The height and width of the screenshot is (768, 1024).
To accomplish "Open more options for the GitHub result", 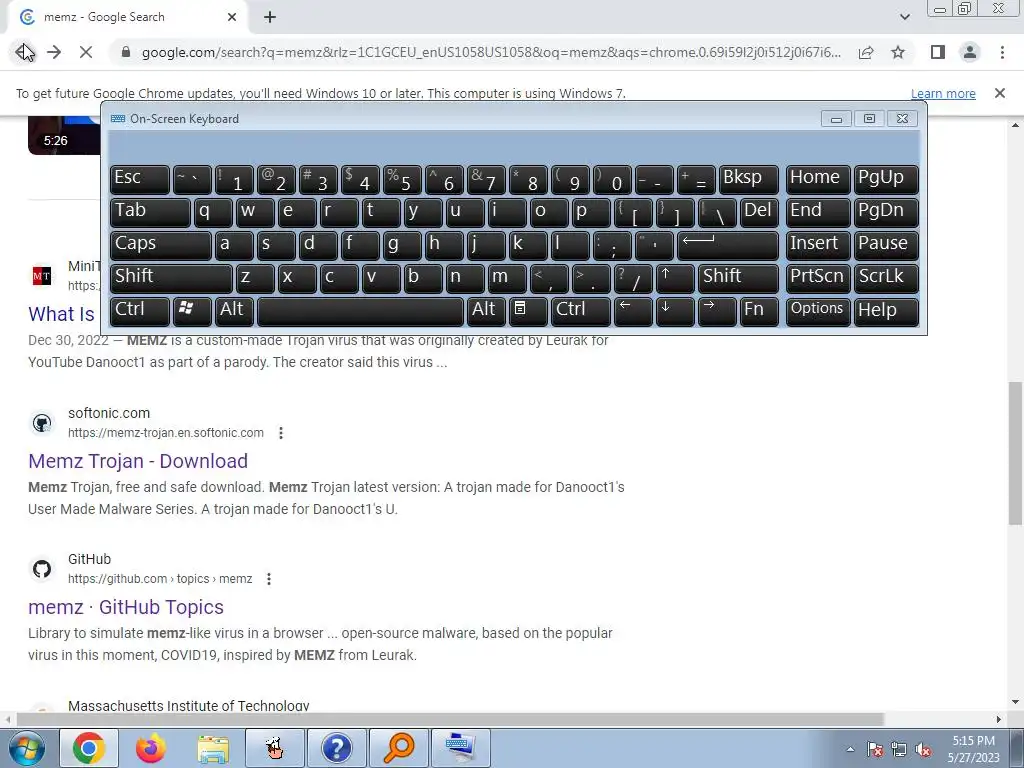I will click(268, 579).
